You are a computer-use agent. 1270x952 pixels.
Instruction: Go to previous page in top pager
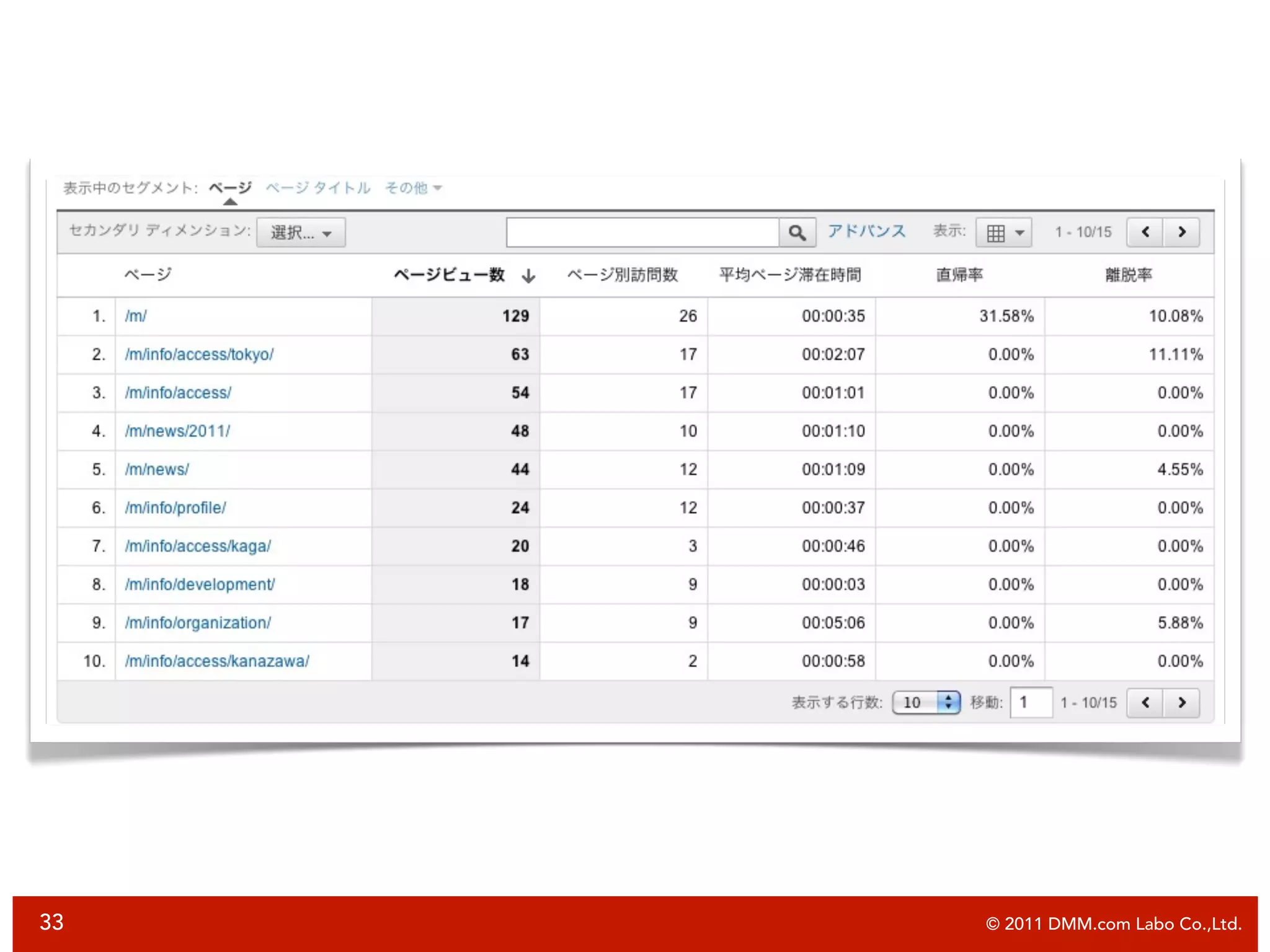click(1145, 232)
